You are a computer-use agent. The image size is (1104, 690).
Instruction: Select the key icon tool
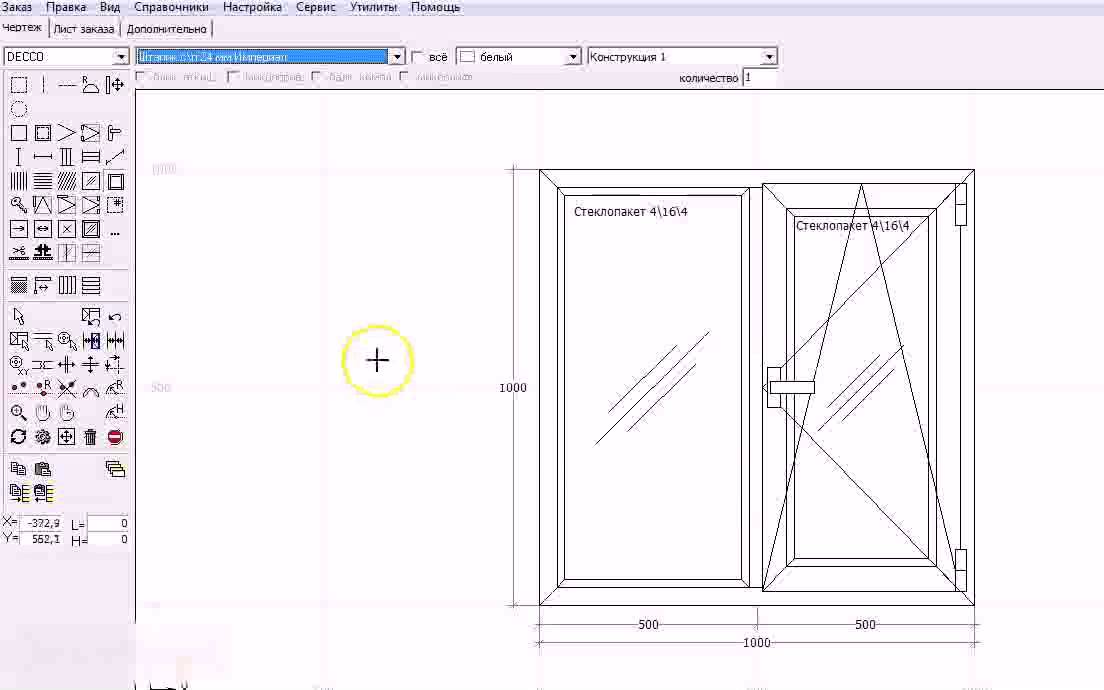point(19,205)
